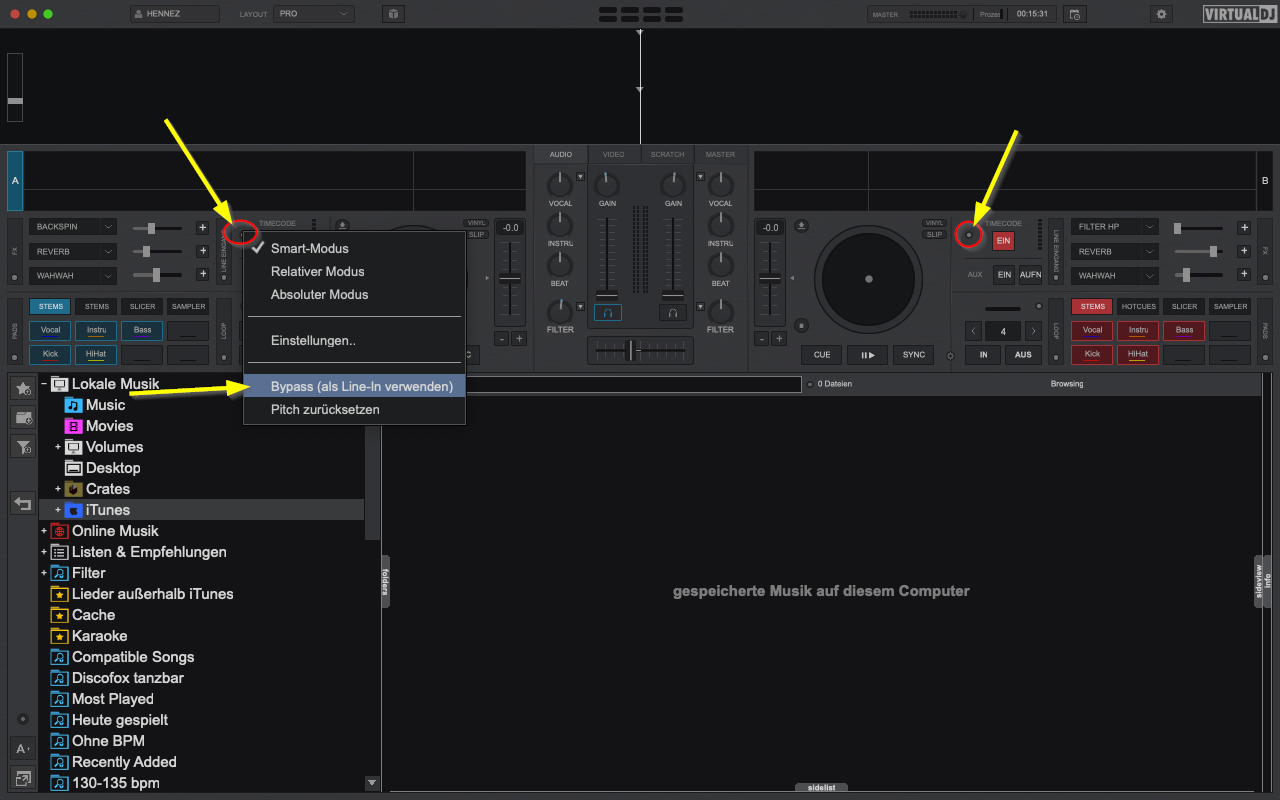Toggle Kick stem pad on right deck
The height and width of the screenshot is (800, 1280).
click(x=1092, y=355)
